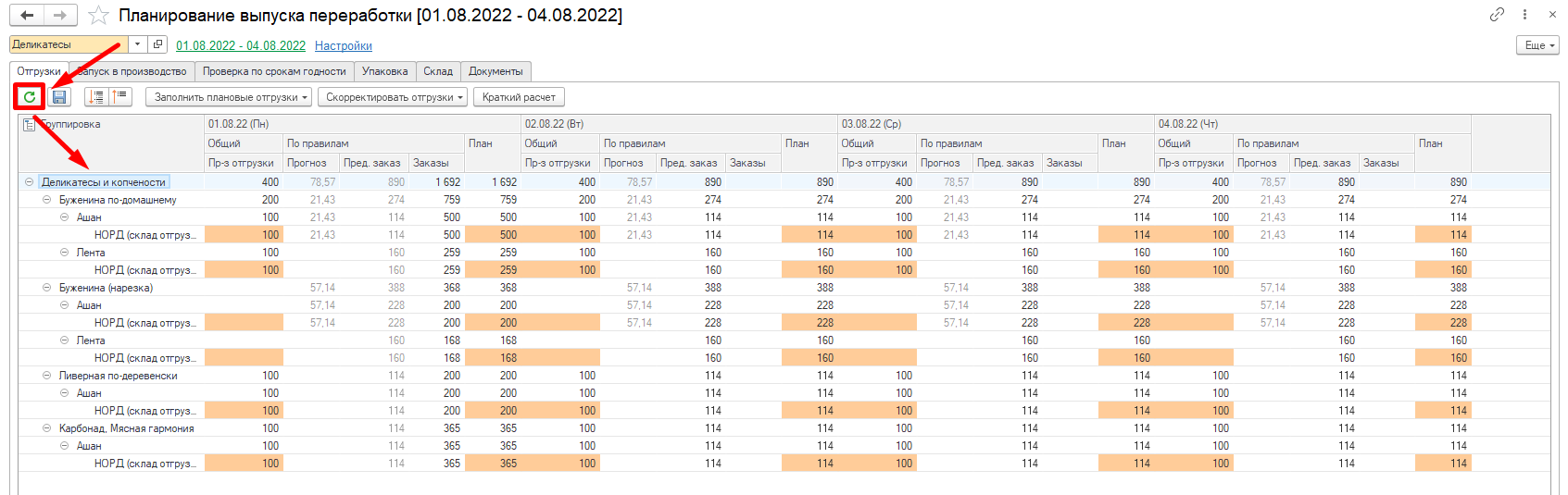Open the Проверка по срокам годности tab

coord(274,71)
